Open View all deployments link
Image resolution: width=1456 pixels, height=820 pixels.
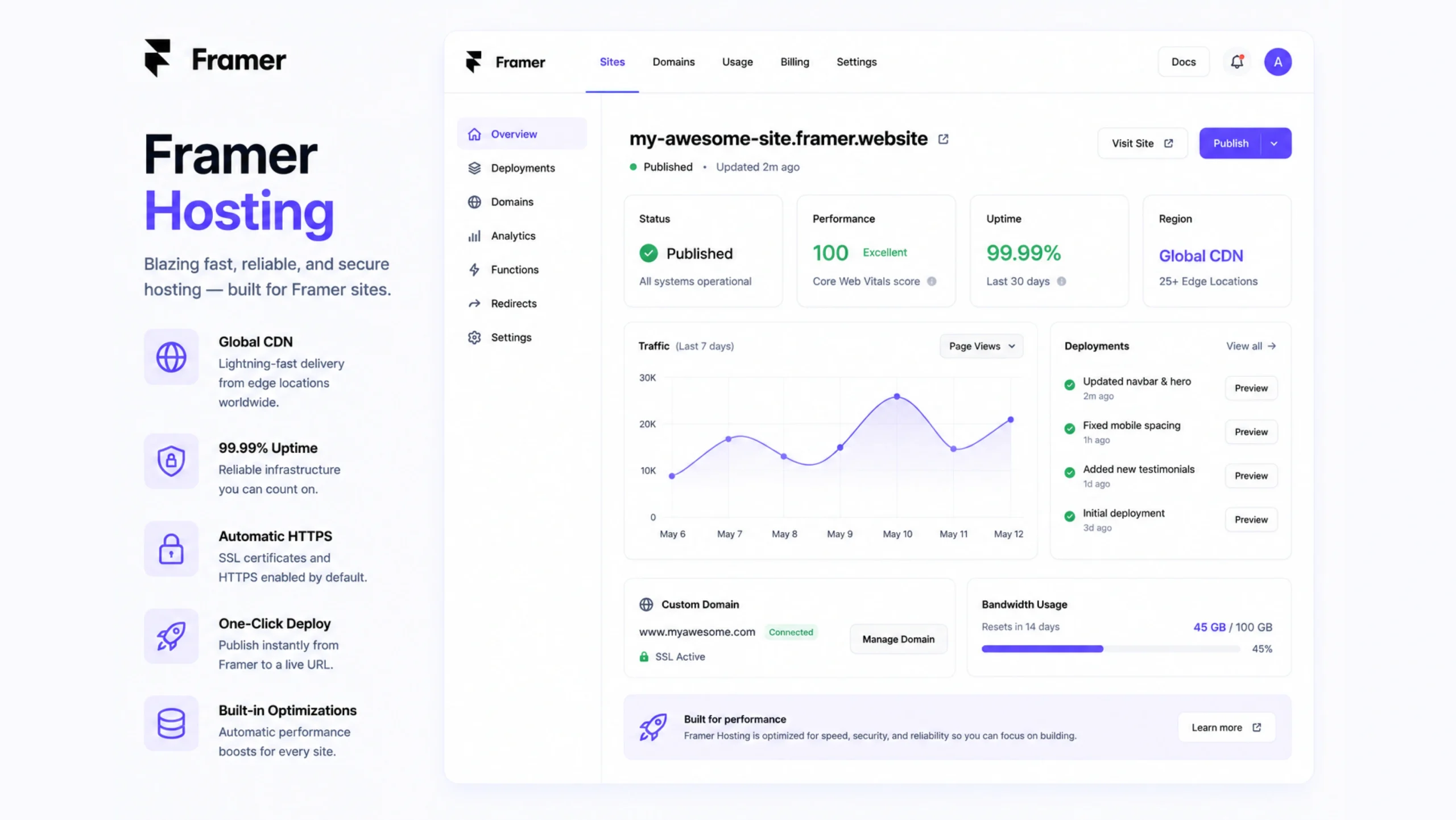(x=1251, y=346)
